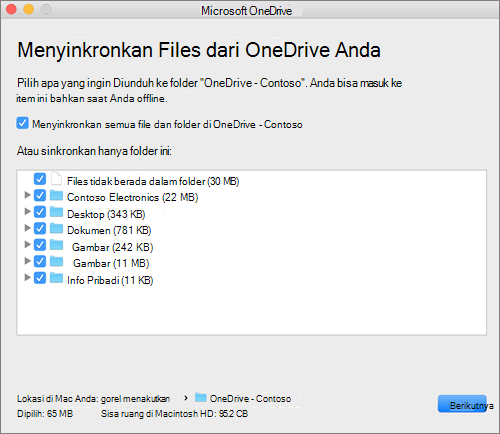Image resolution: width=500 pixels, height=434 pixels.
Task: Close the Microsoft OneDrive window
Action: click(x=11, y=9)
